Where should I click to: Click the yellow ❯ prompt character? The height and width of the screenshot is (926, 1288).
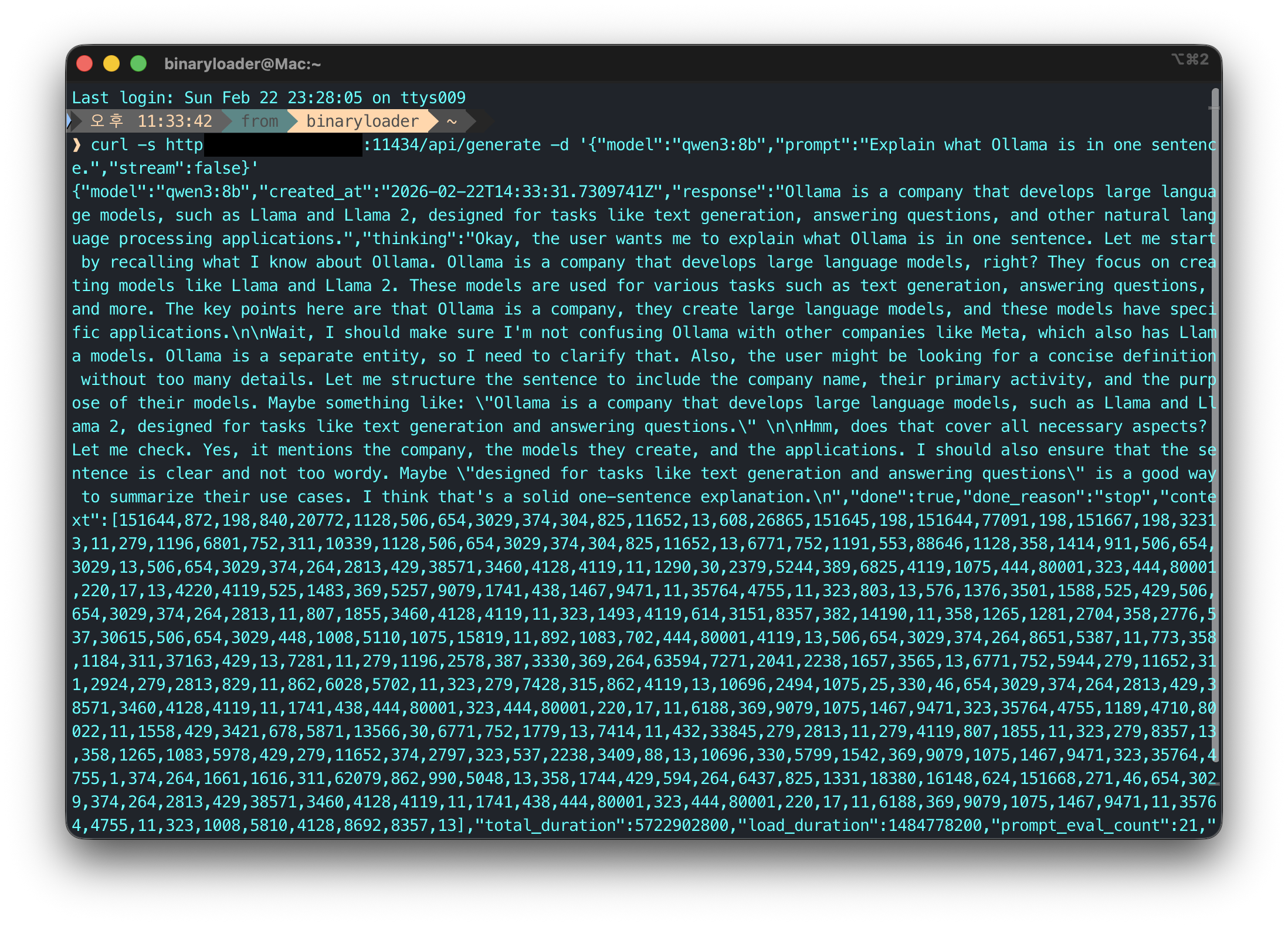pos(77,145)
